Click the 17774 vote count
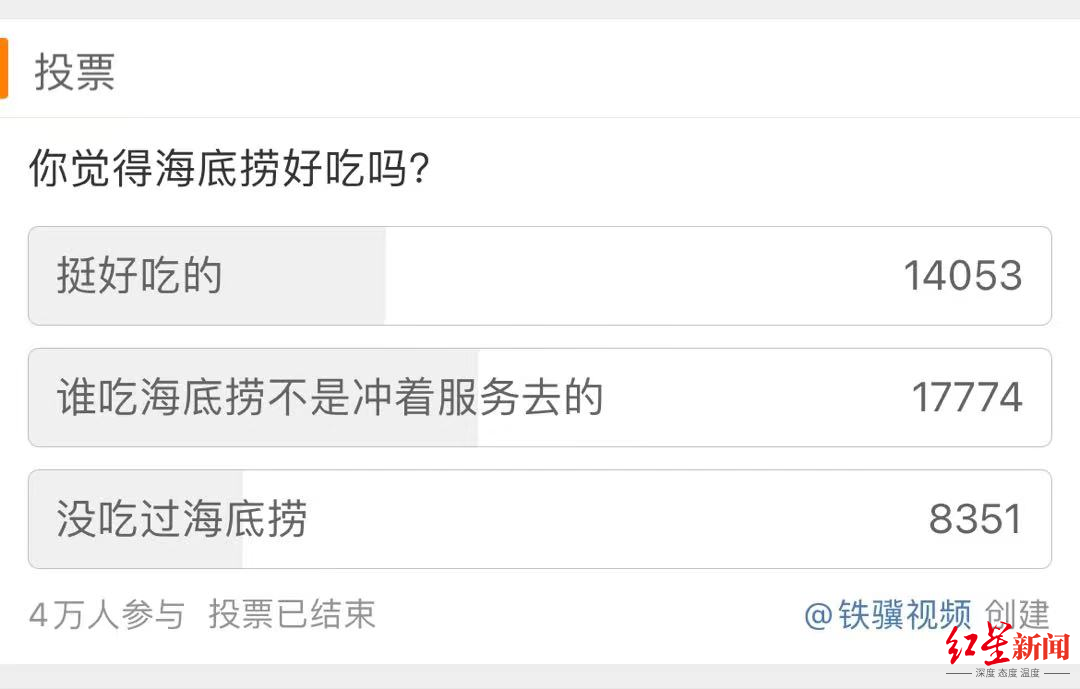 (x=966, y=398)
